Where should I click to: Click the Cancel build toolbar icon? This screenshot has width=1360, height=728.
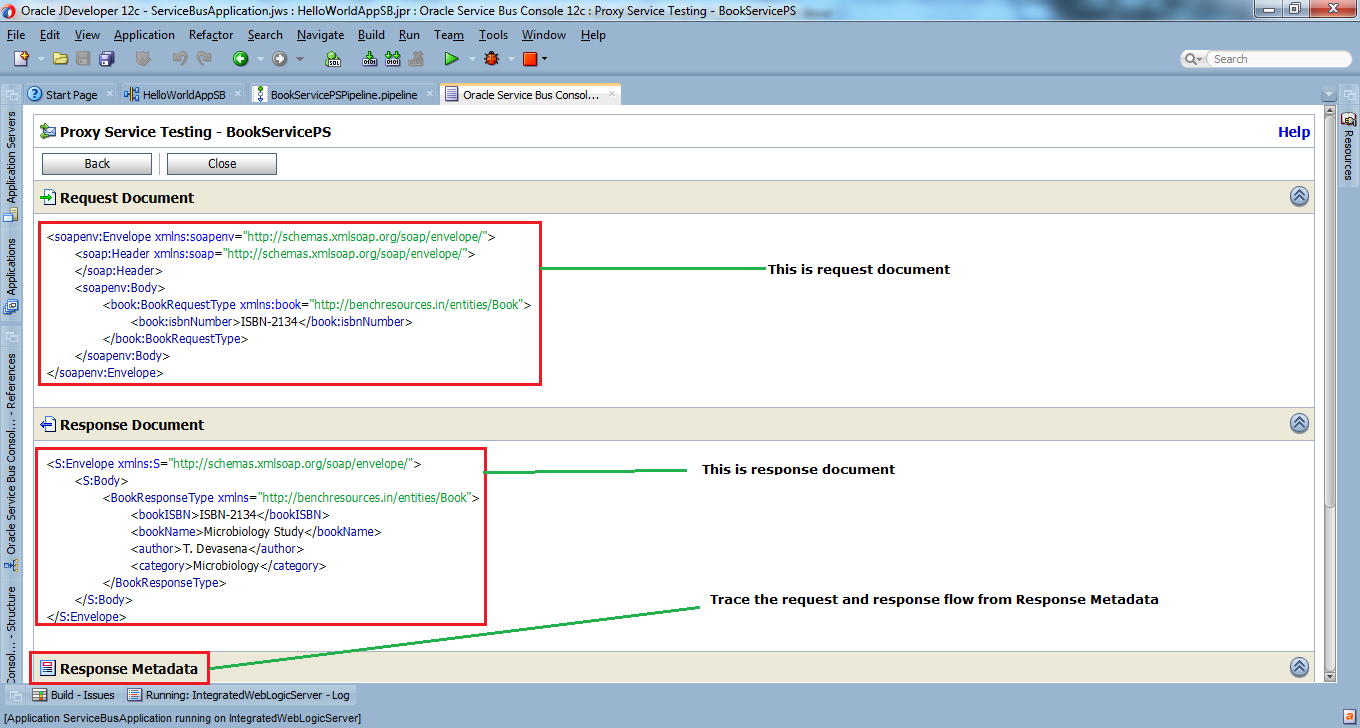click(416, 59)
